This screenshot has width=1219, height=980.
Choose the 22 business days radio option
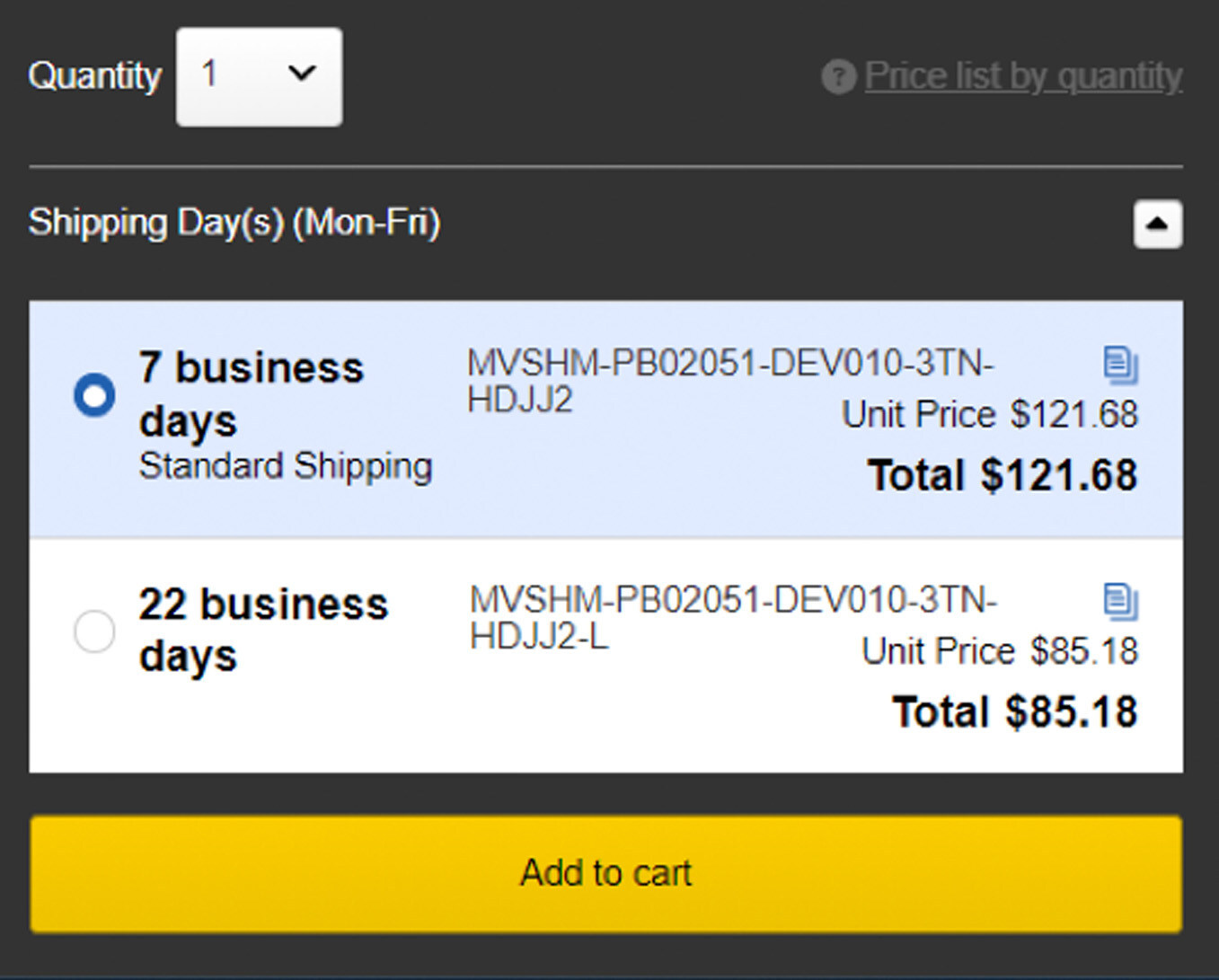(x=94, y=631)
